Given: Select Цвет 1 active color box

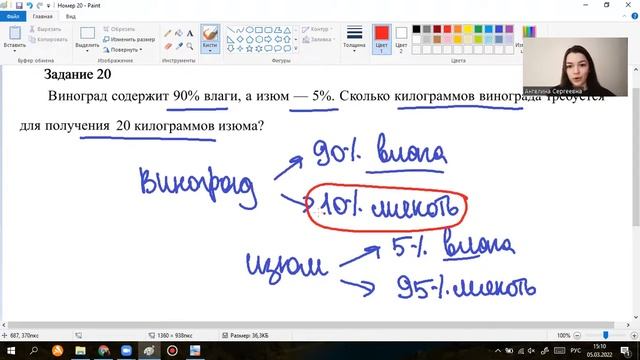Looking at the screenshot, I should click(x=382, y=39).
